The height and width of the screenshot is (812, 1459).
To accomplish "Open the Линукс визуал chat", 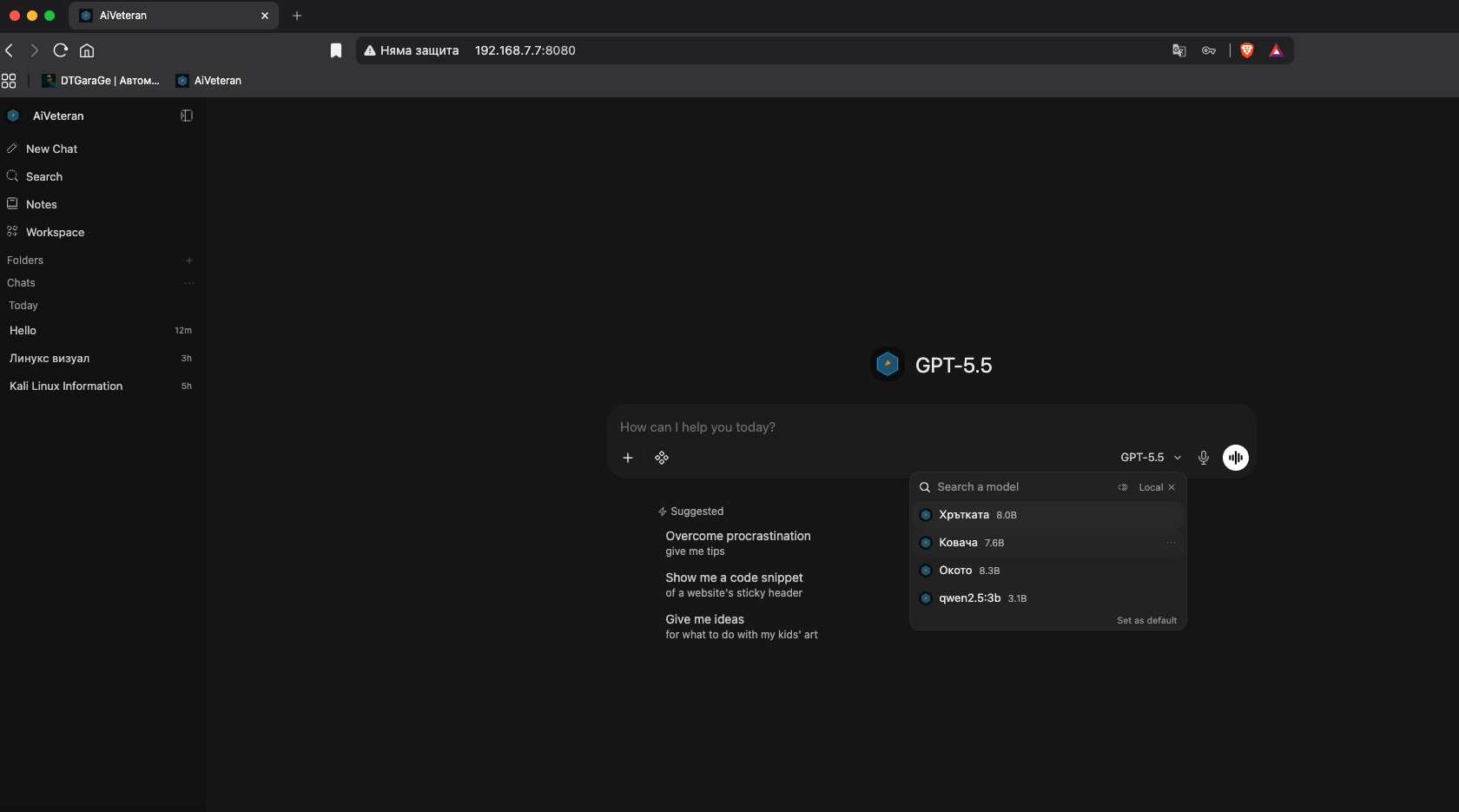I will pos(101,359).
